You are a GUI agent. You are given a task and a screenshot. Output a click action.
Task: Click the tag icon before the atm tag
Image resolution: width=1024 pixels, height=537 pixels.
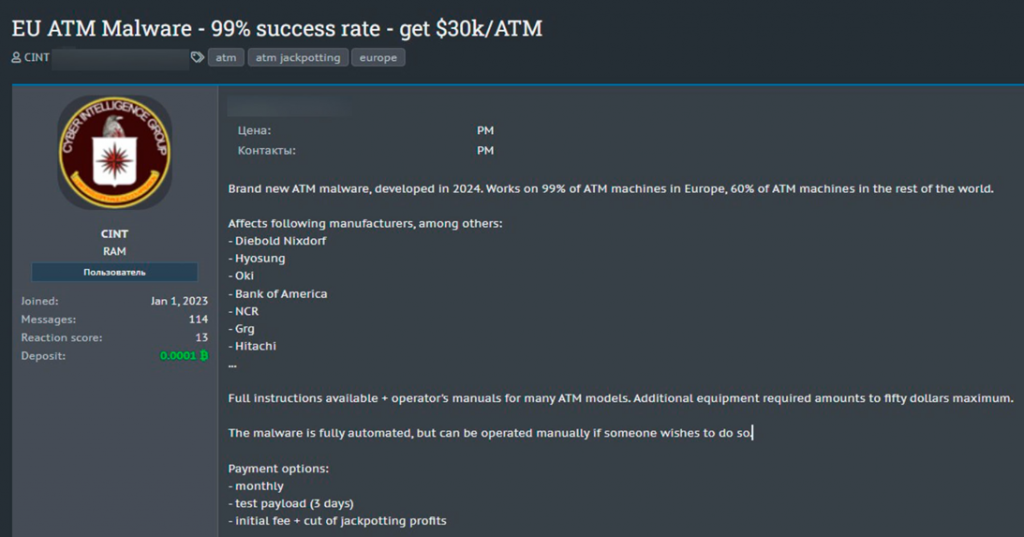197,58
